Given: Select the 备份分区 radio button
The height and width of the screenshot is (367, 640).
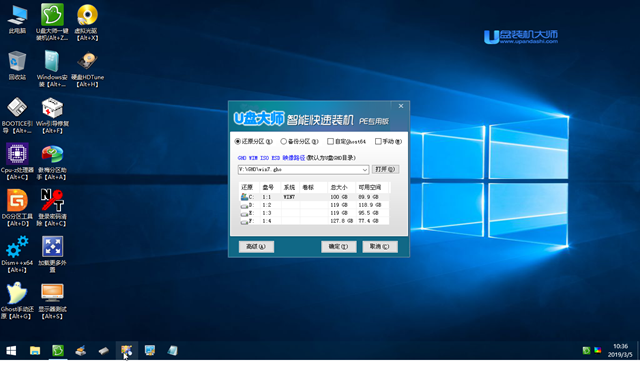Looking at the screenshot, I should [283, 141].
